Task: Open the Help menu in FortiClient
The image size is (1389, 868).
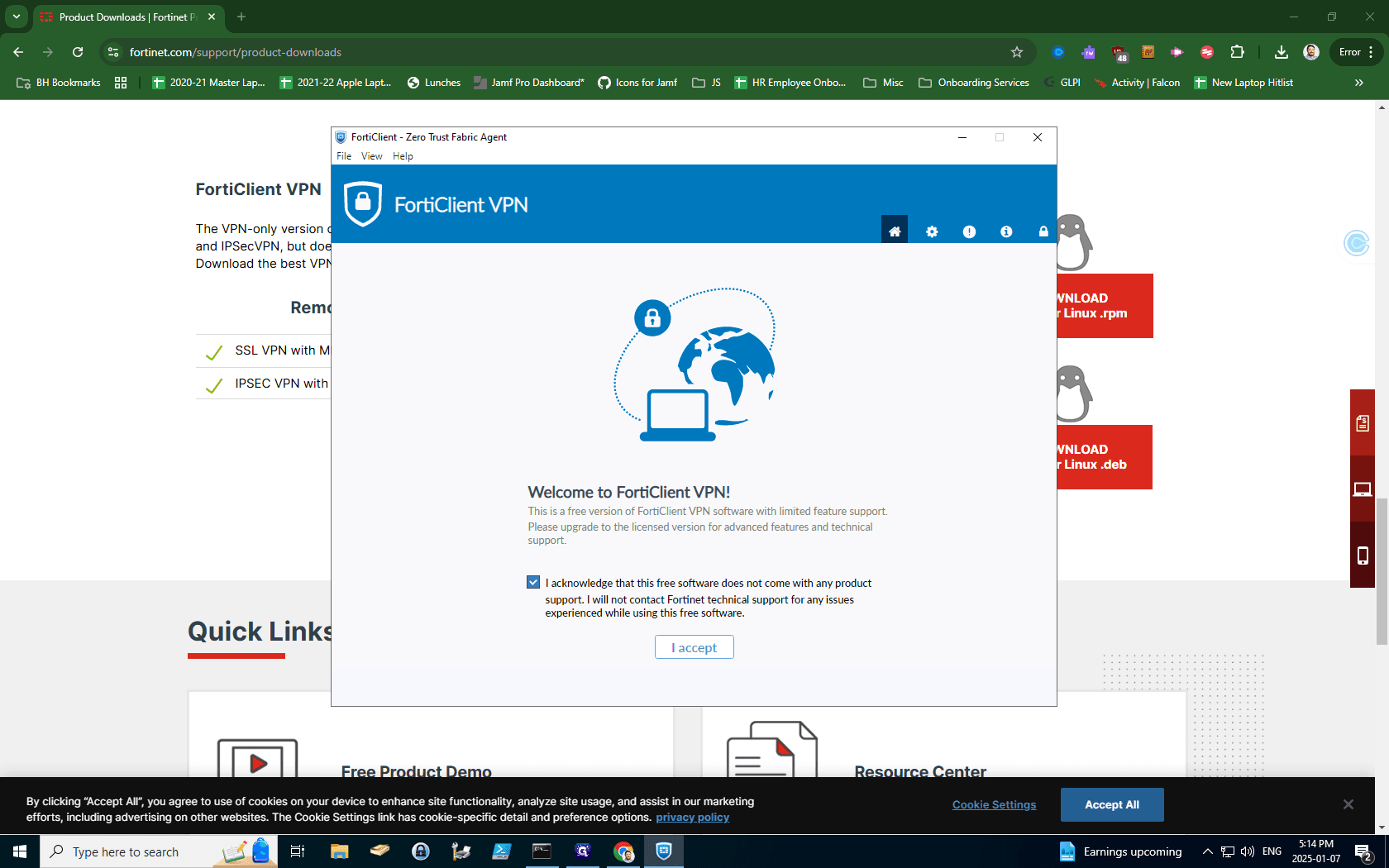Action: click(403, 156)
